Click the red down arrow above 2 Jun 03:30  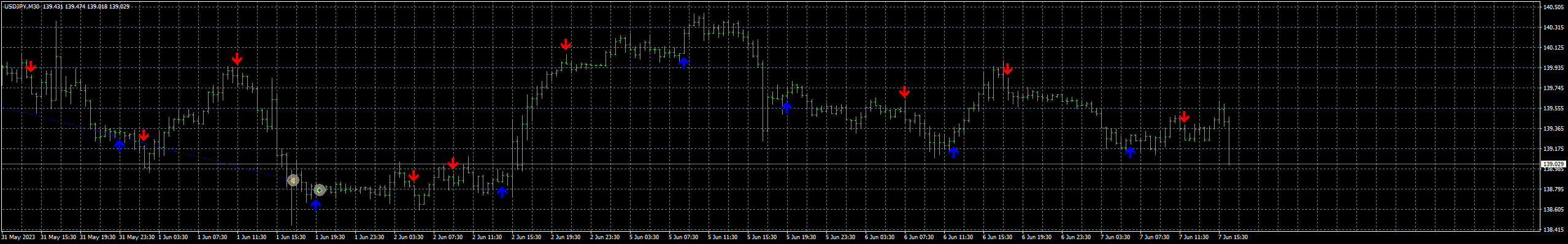tap(413, 175)
